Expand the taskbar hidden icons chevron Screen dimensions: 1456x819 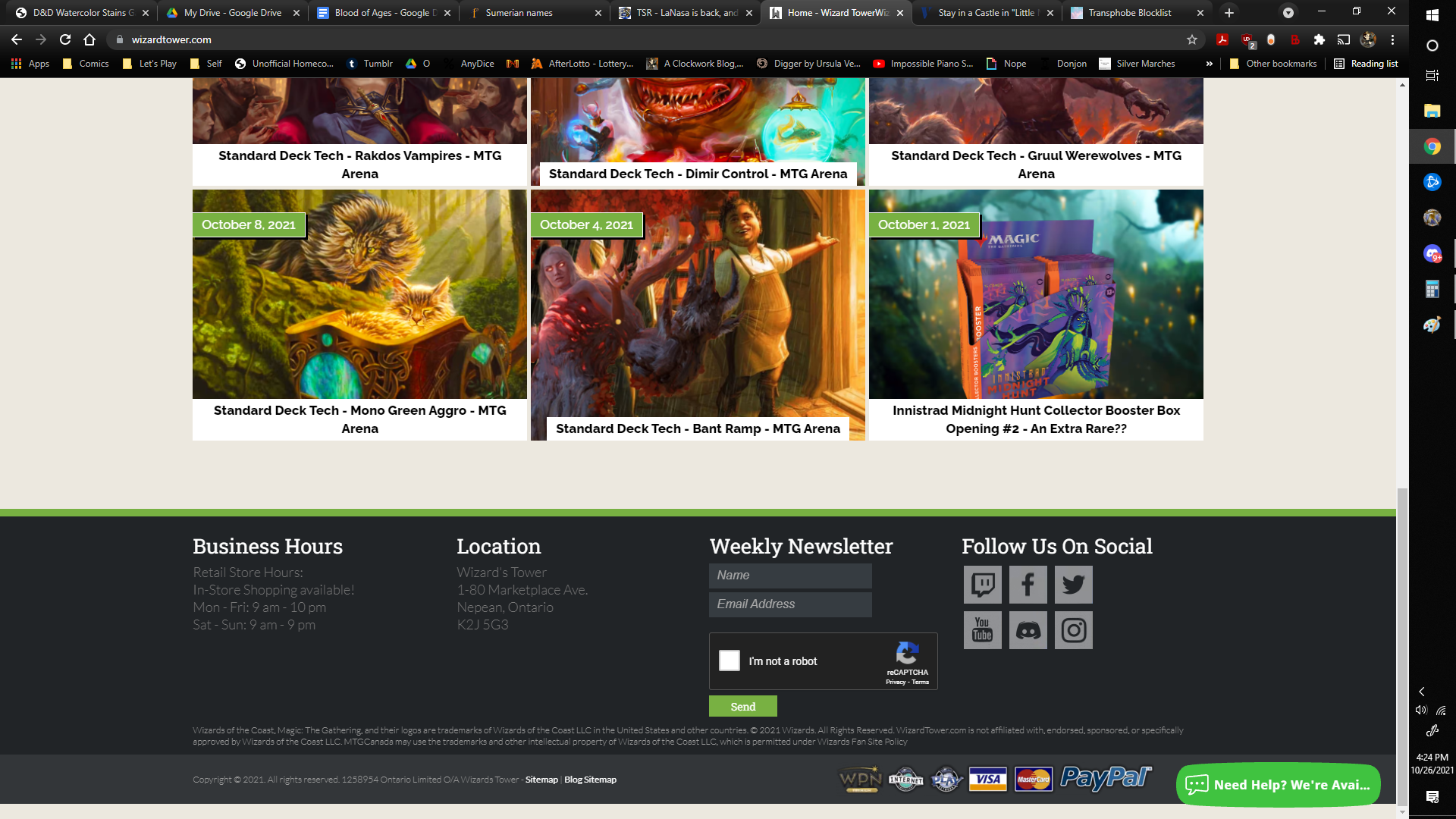tap(1422, 692)
